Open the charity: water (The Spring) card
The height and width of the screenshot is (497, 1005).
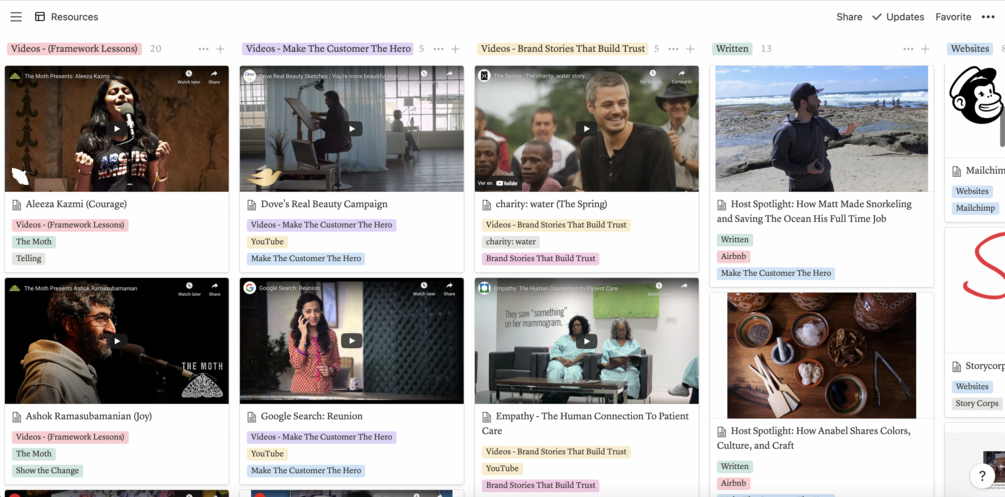point(551,205)
